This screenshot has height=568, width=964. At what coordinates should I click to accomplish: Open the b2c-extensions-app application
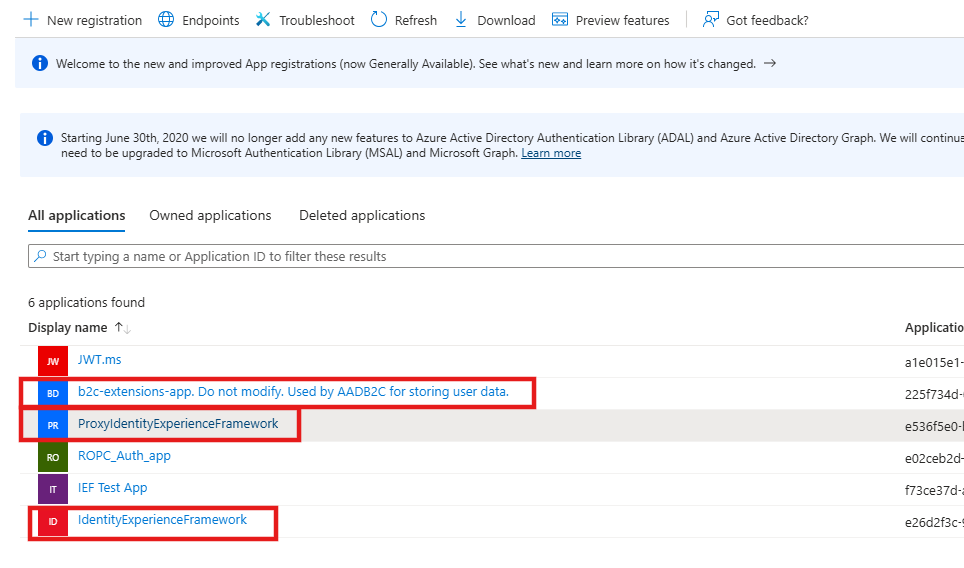click(x=293, y=392)
